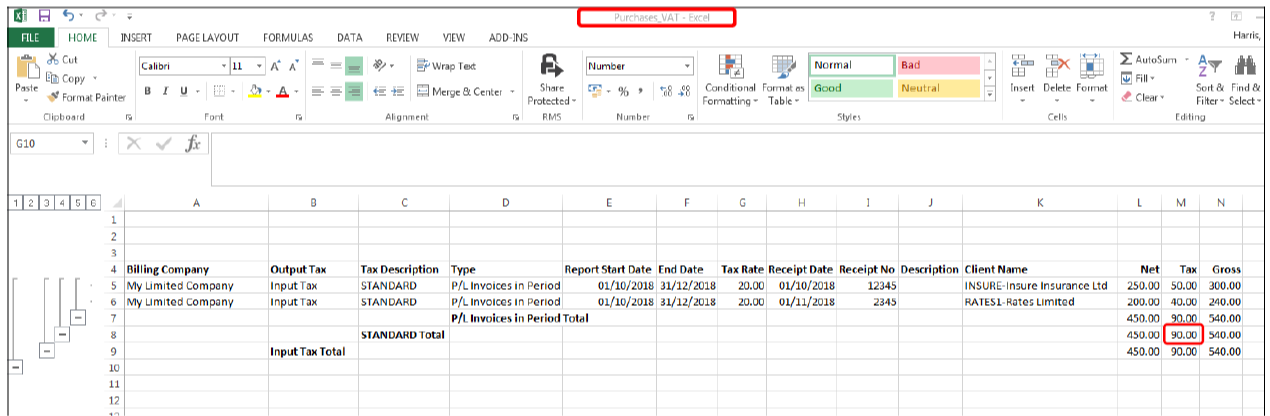This screenshot has width=1270, height=416.
Task: Click the Share Protected icon
Action: tap(550, 80)
